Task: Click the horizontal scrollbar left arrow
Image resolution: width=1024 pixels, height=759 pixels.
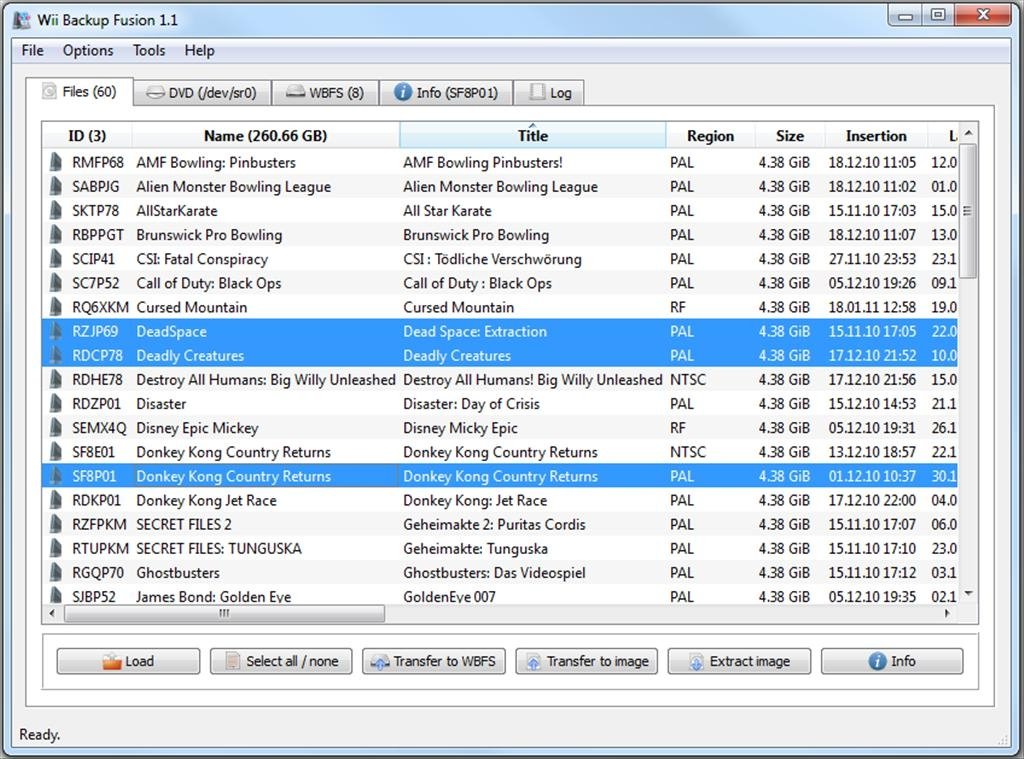Action: 52,613
